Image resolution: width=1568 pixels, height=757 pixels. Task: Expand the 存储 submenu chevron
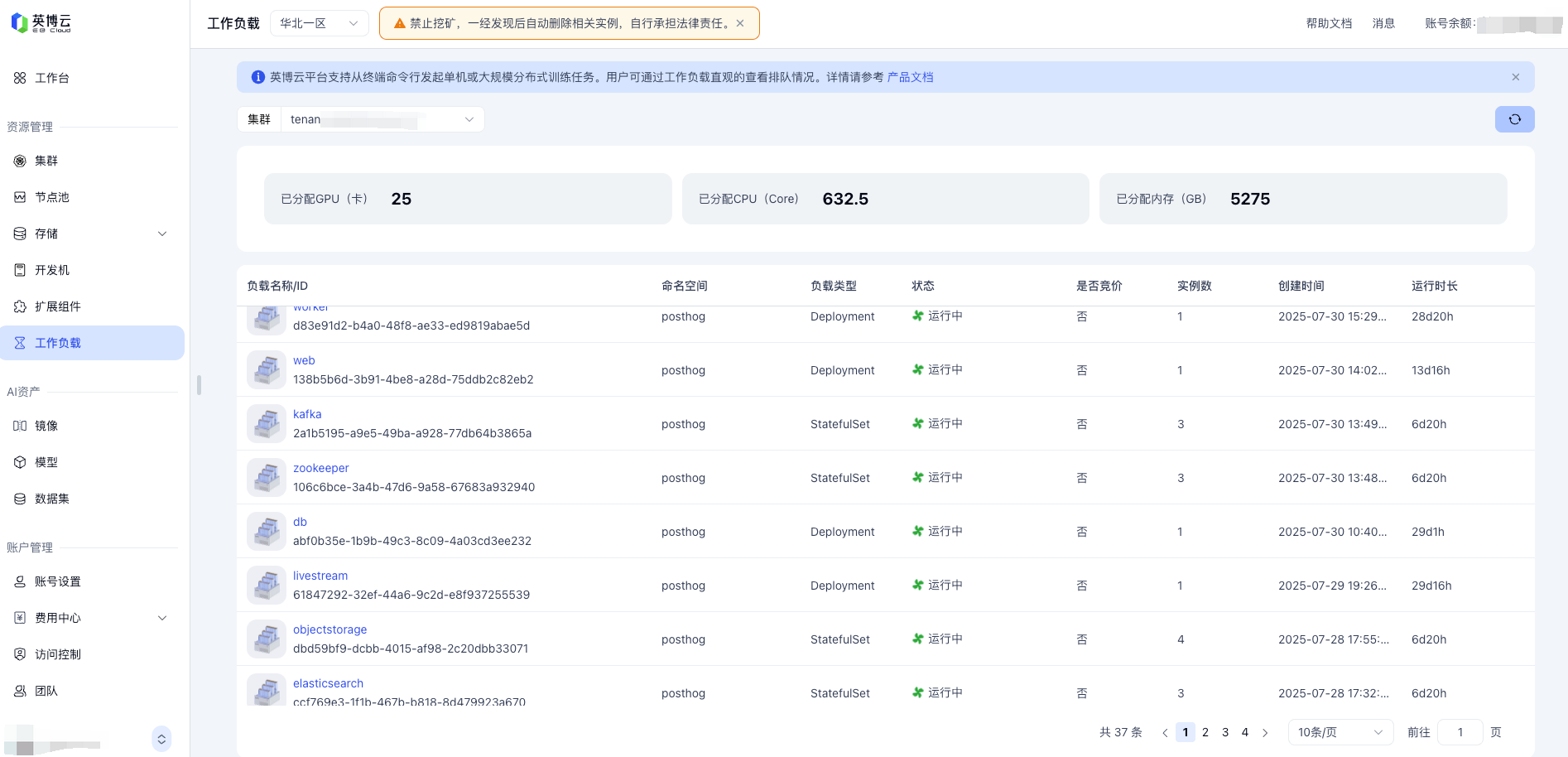point(162,234)
